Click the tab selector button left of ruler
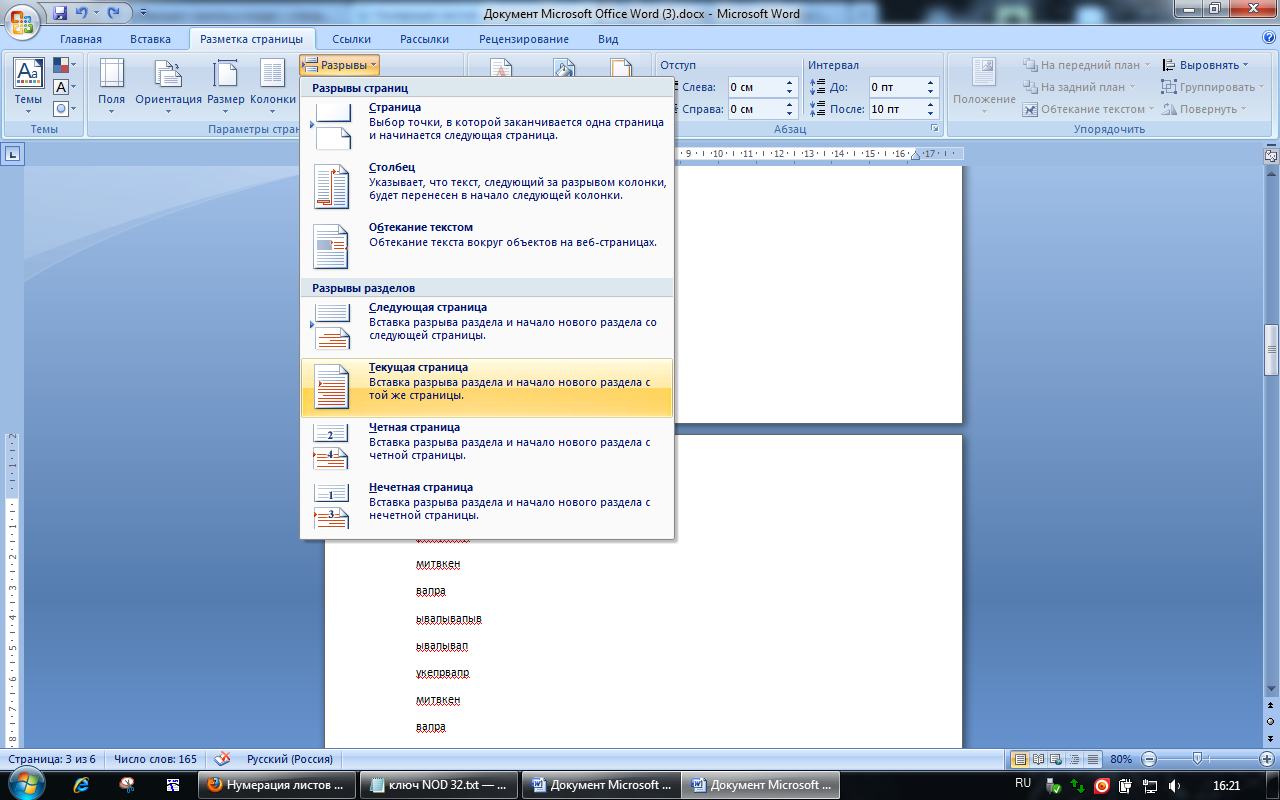This screenshot has height=800, width=1280. point(13,154)
